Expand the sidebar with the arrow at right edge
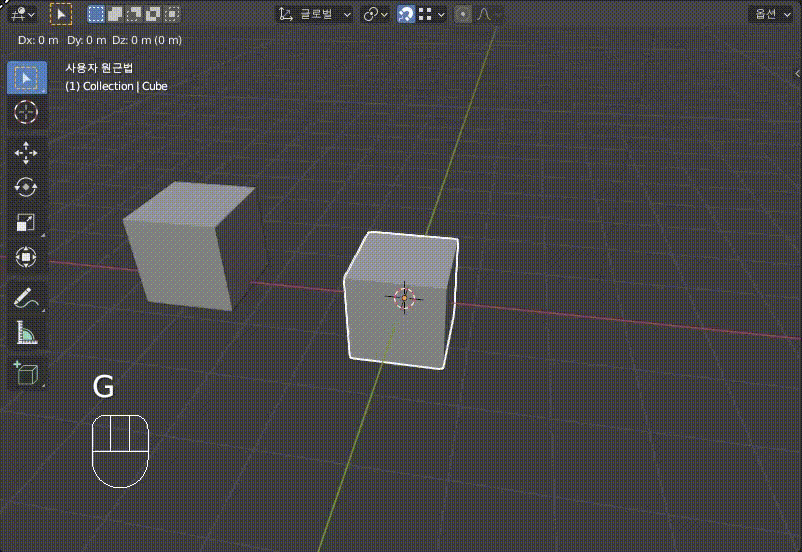 coord(797,74)
